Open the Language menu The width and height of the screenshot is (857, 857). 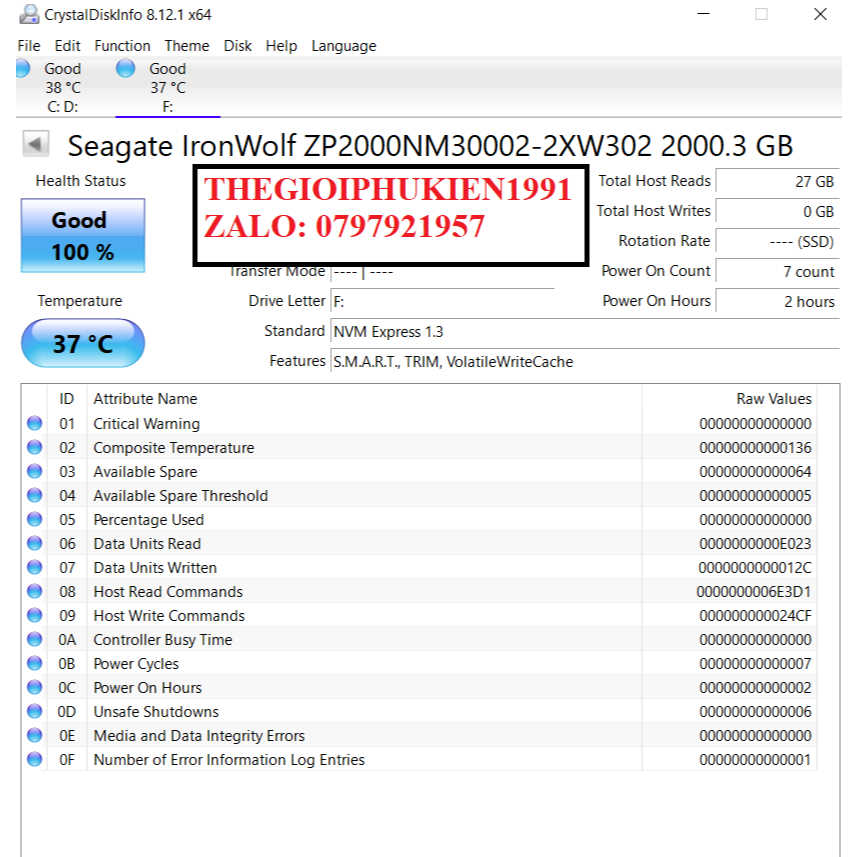[343, 46]
